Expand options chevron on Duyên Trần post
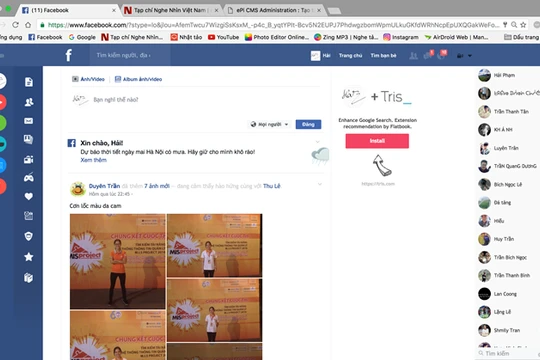540x360 pixels. coord(320,184)
